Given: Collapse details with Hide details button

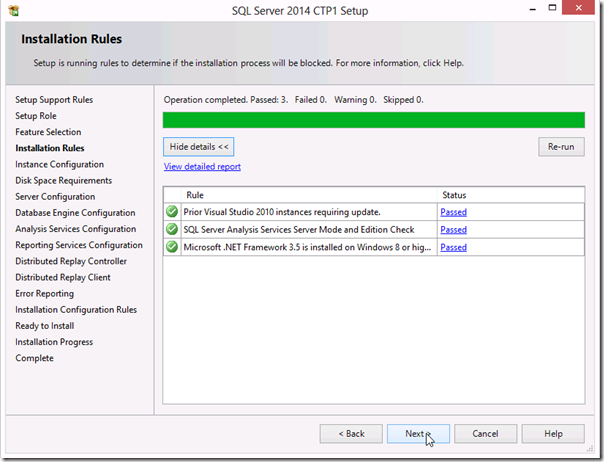Looking at the screenshot, I should [x=198, y=147].
